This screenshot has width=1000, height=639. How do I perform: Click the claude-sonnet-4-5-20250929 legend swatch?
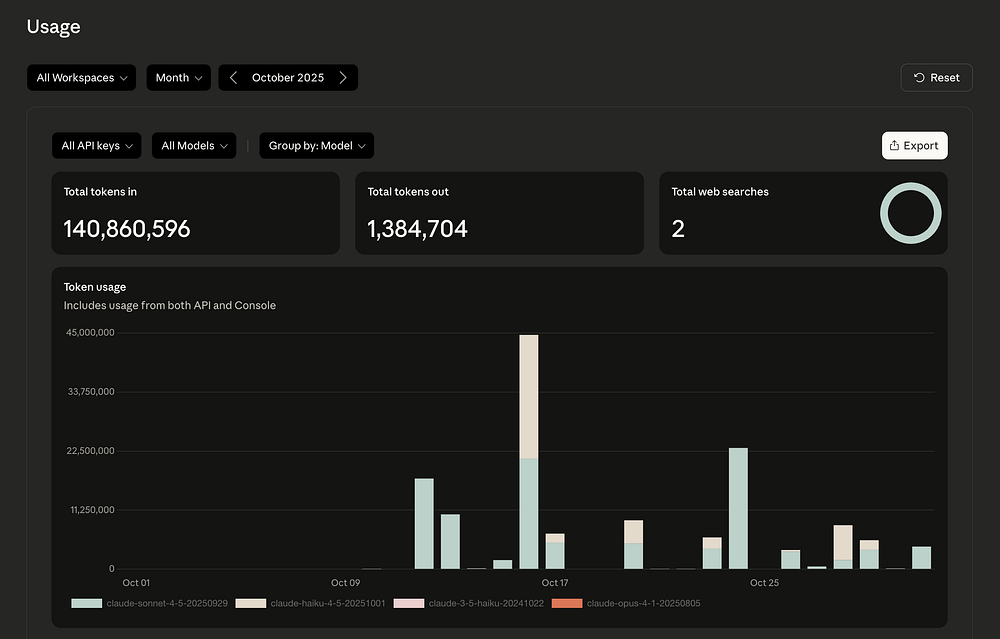[87, 603]
